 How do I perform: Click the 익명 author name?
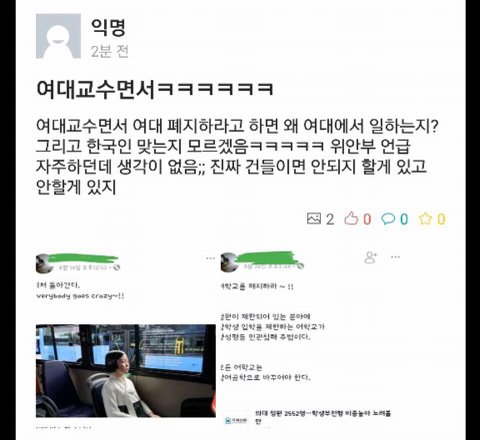pos(109,27)
